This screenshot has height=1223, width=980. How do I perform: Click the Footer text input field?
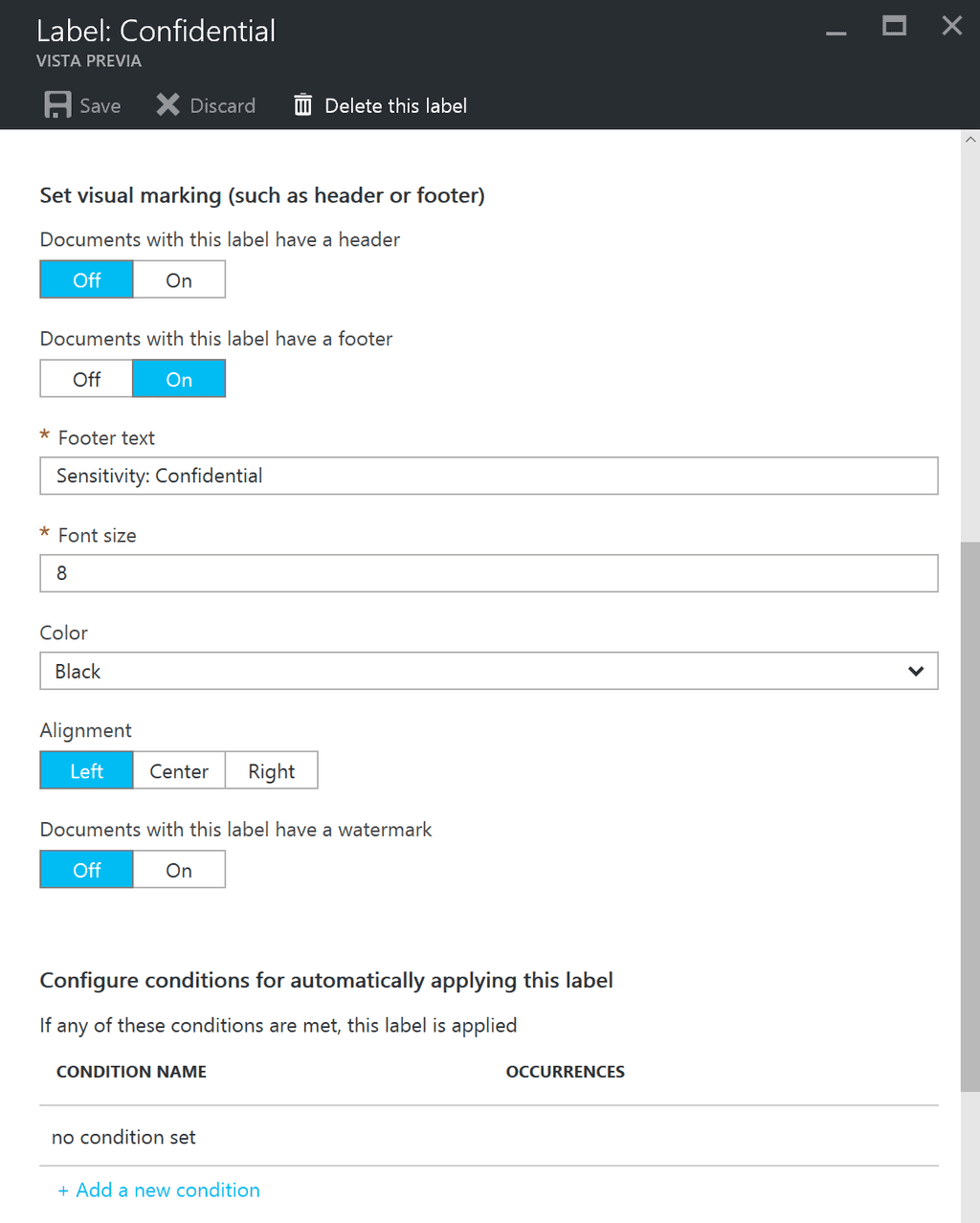489,476
